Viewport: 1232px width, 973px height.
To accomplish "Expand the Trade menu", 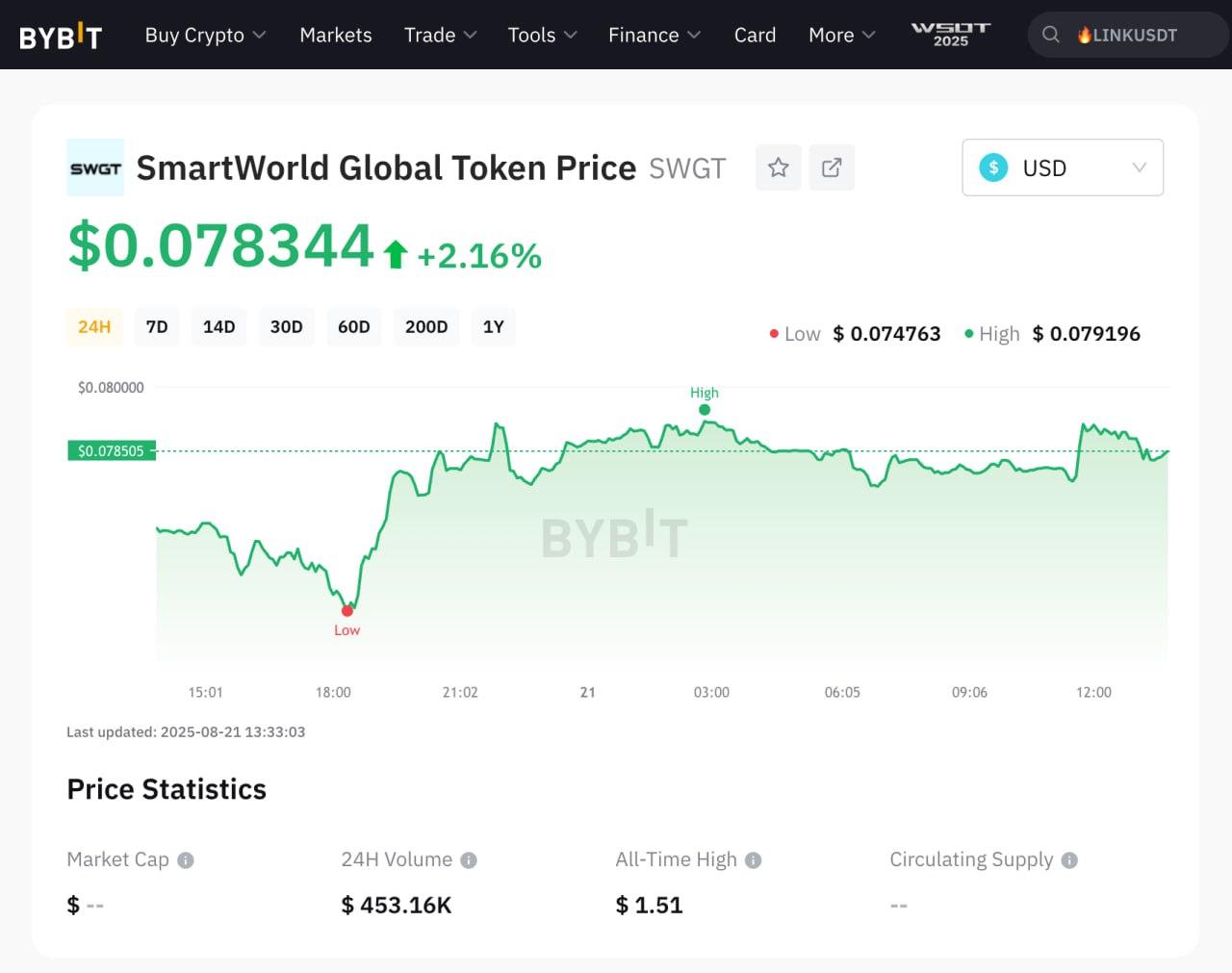I will [440, 35].
